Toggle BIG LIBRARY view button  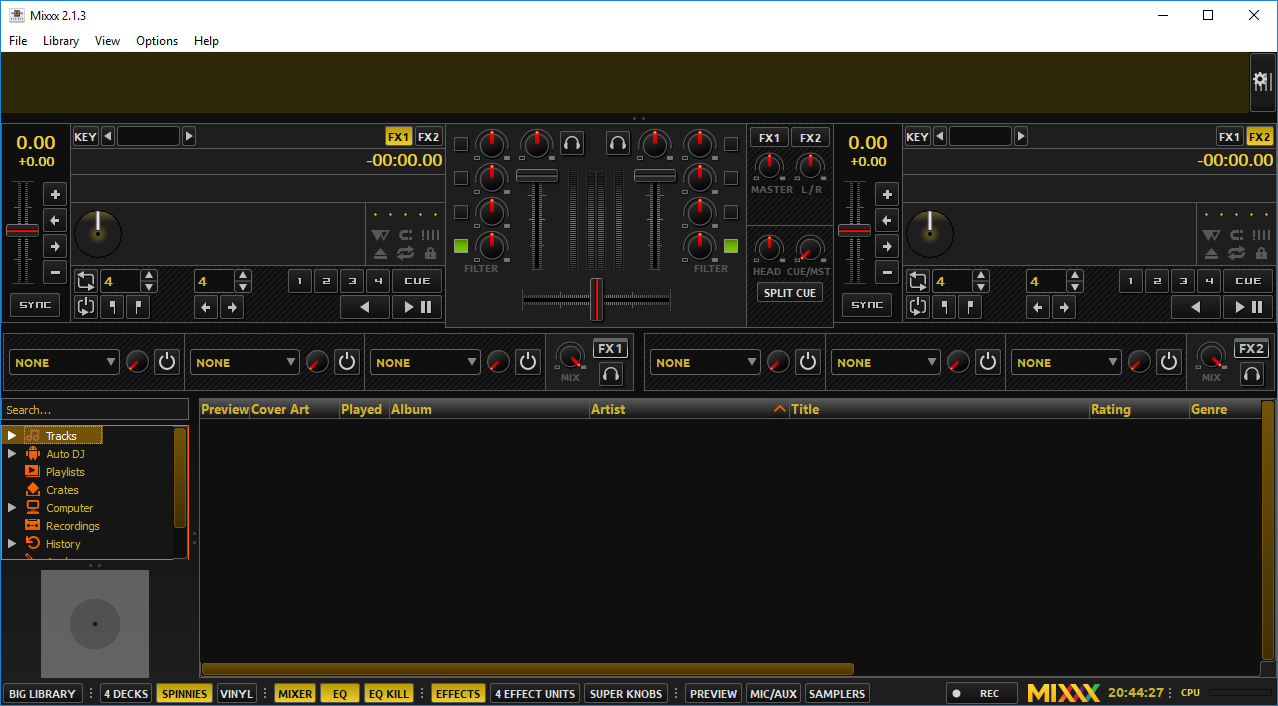point(42,693)
